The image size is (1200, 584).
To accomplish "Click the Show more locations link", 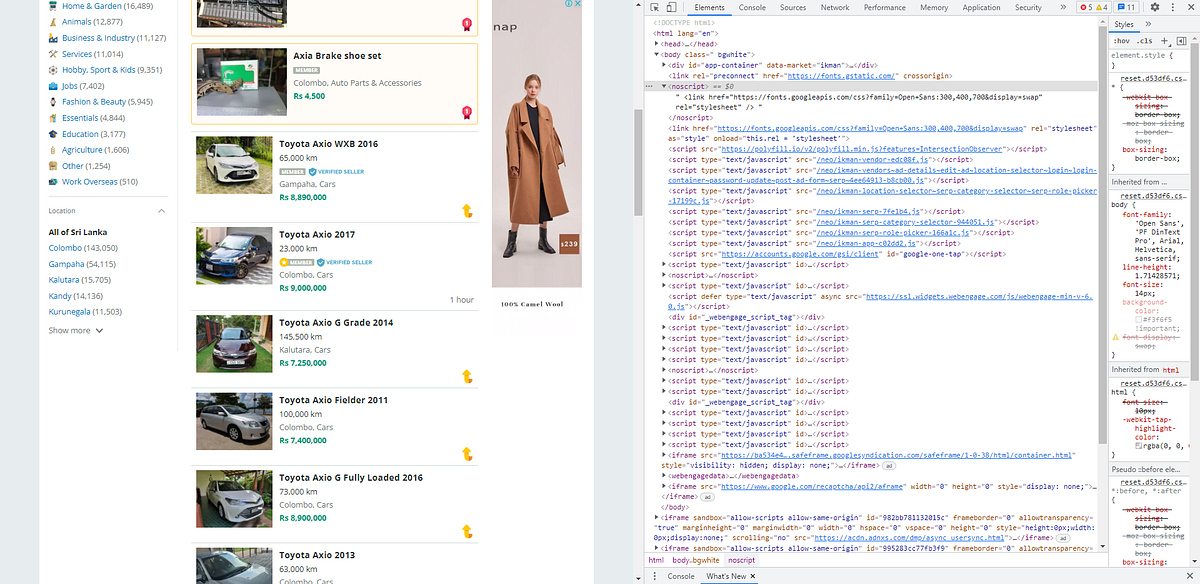I will click(x=70, y=330).
